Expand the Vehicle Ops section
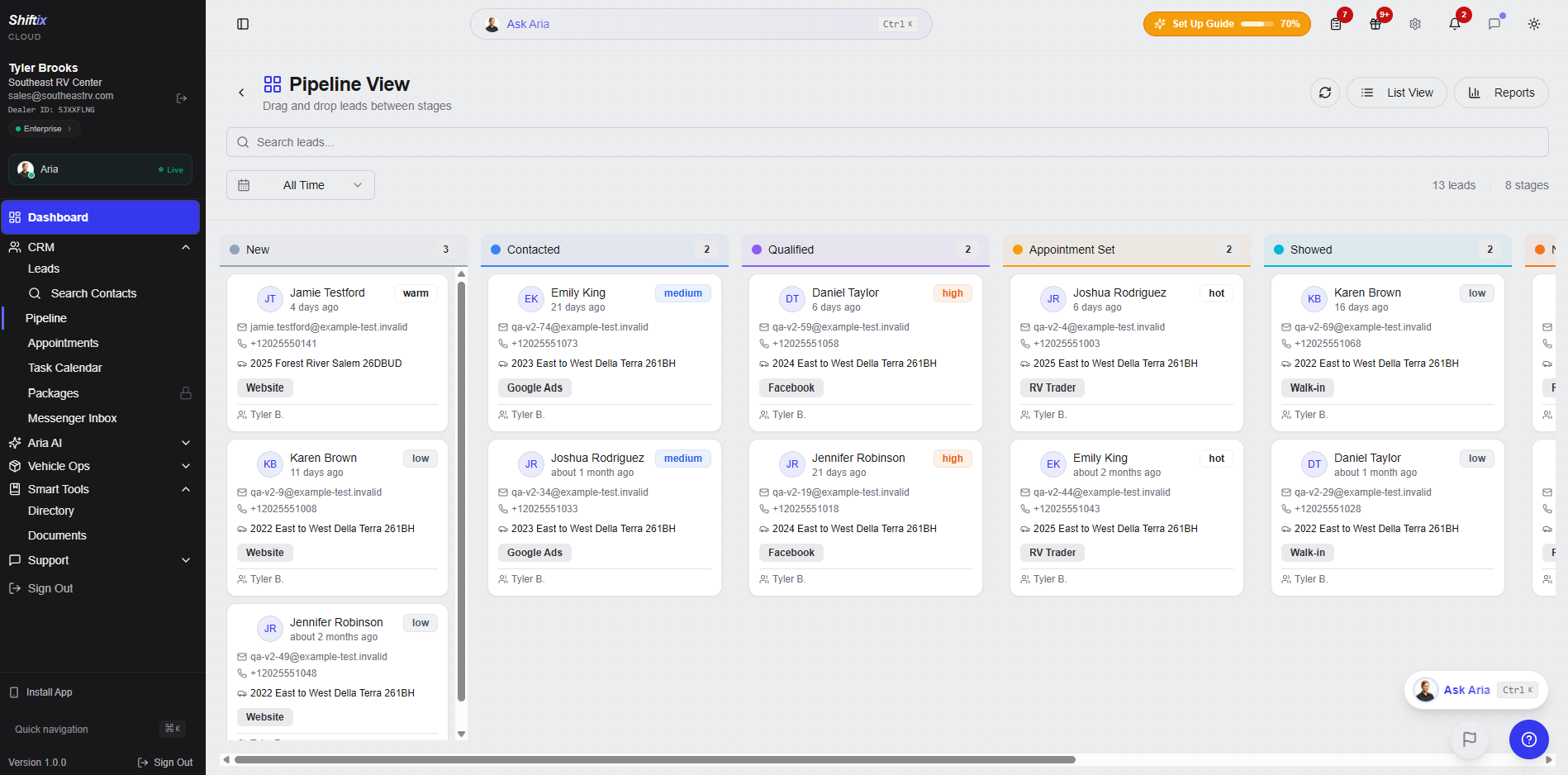The height and width of the screenshot is (775, 1568). [x=100, y=466]
